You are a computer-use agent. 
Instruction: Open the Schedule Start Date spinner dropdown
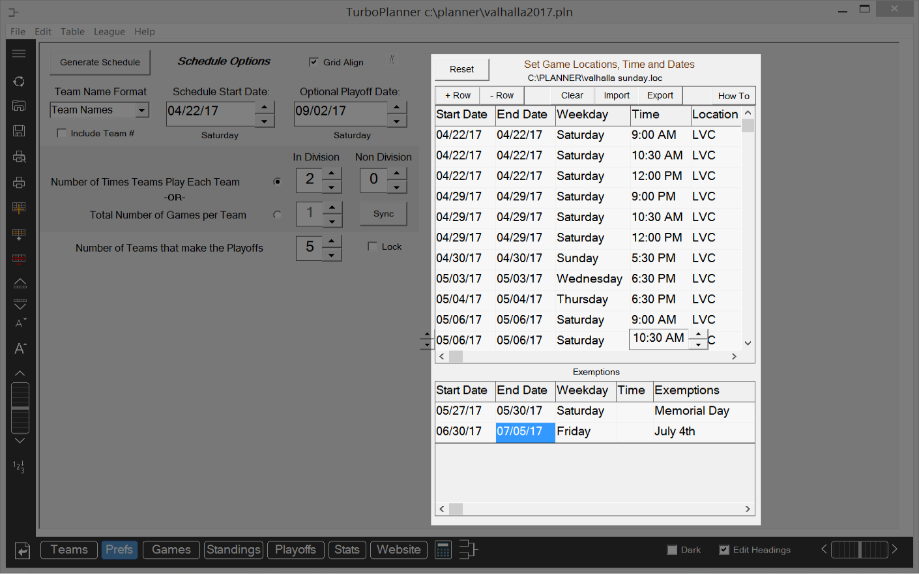click(264, 121)
